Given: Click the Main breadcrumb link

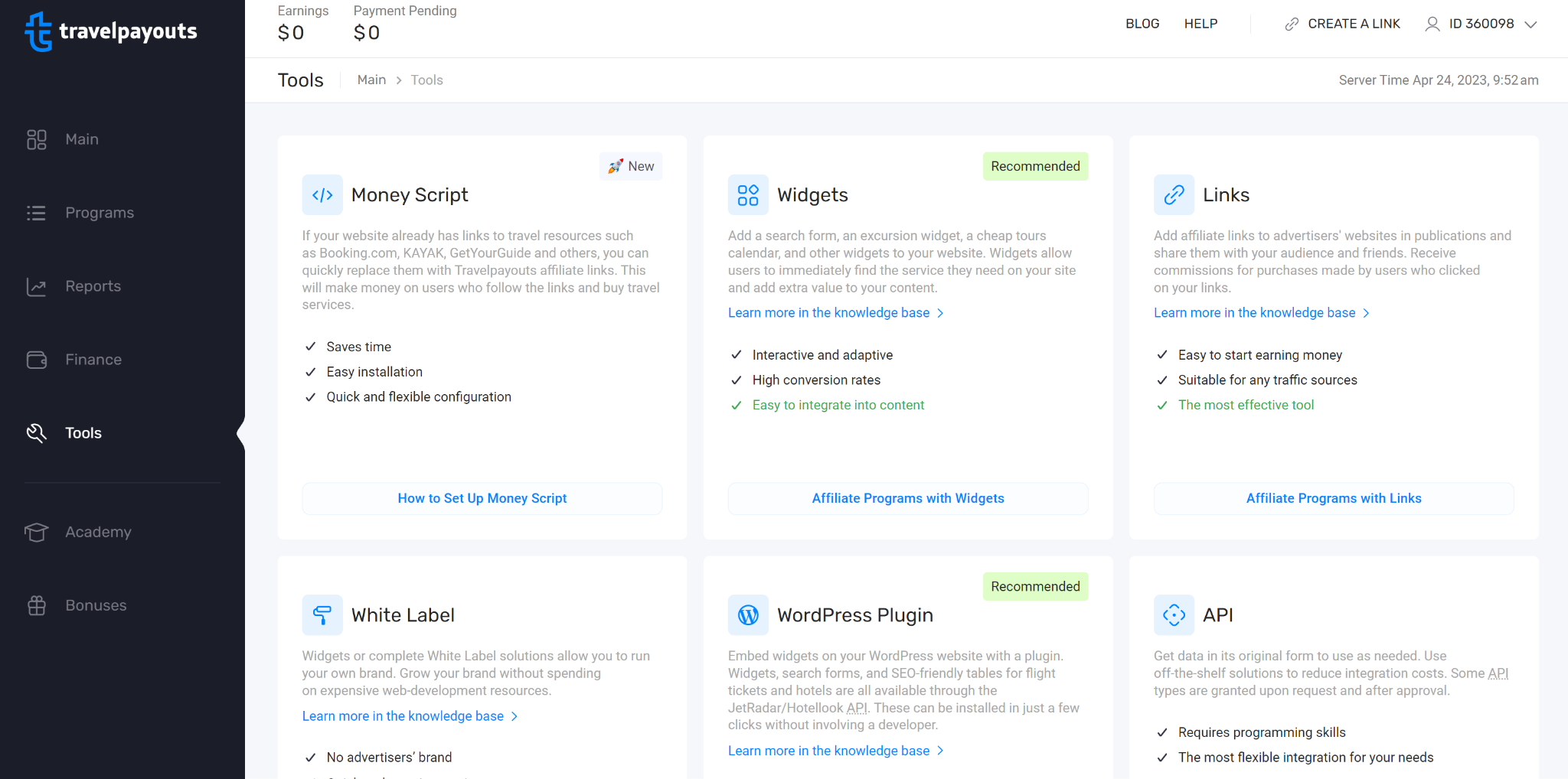Looking at the screenshot, I should pyautogui.click(x=371, y=80).
